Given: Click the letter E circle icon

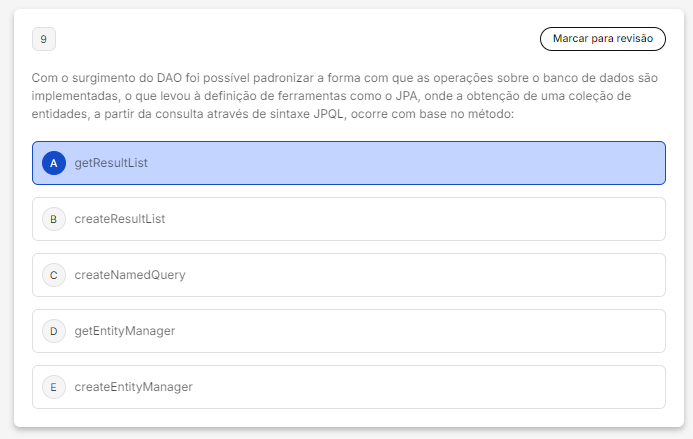Looking at the screenshot, I should coord(54,387).
